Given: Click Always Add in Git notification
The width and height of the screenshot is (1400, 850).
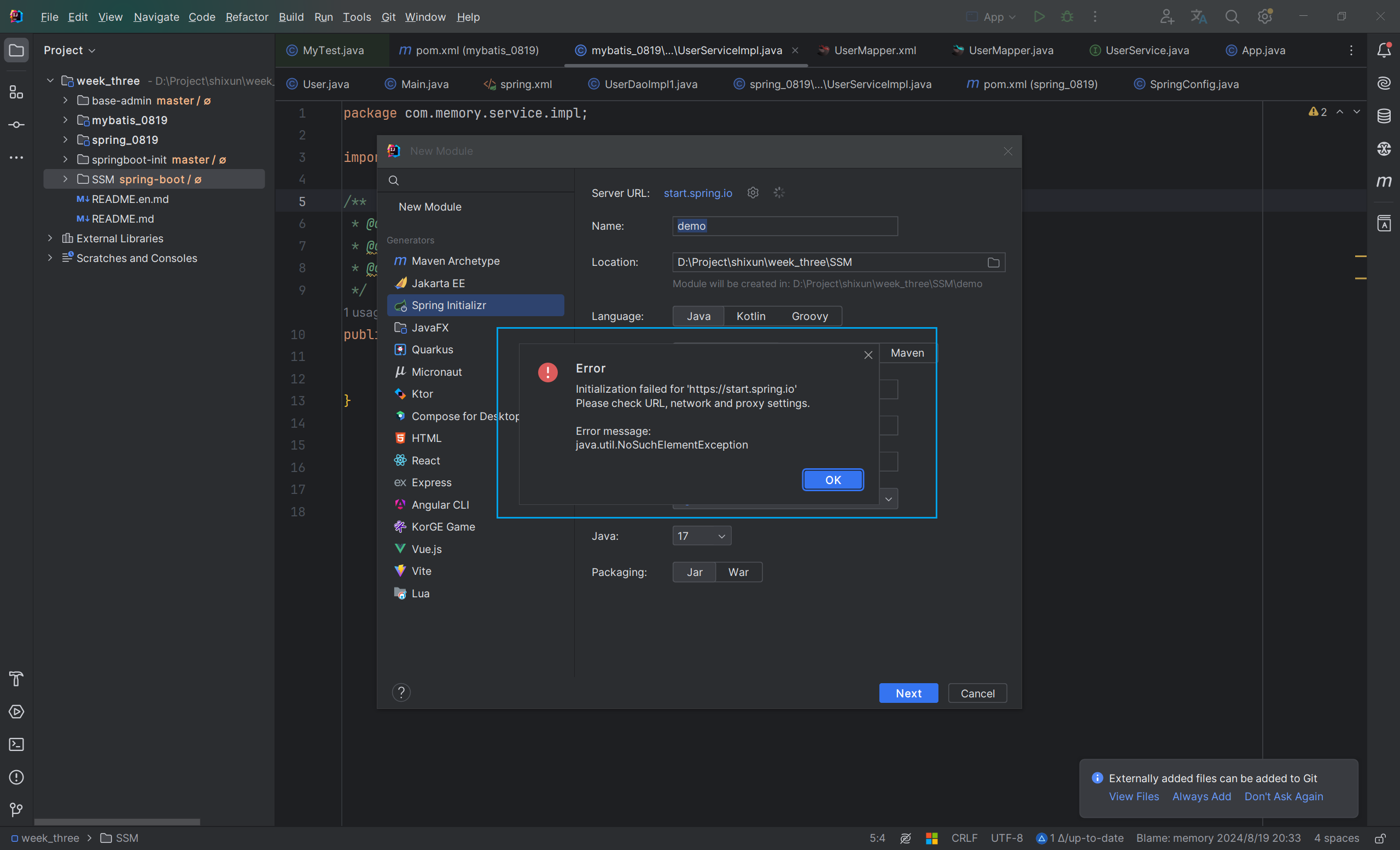Looking at the screenshot, I should tap(1201, 796).
